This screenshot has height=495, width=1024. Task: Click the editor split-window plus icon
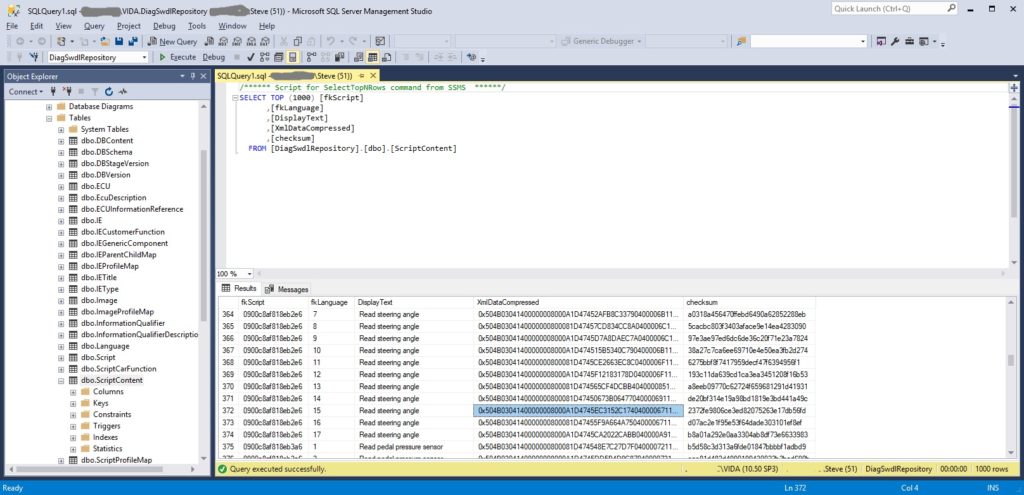(1014, 88)
